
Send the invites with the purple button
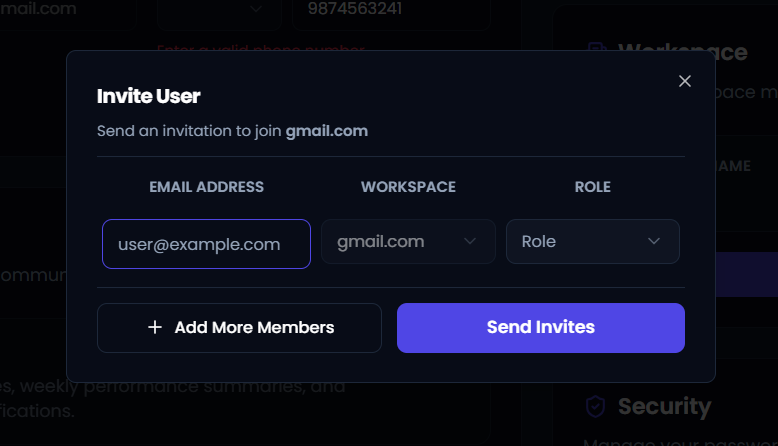(x=541, y=328)
